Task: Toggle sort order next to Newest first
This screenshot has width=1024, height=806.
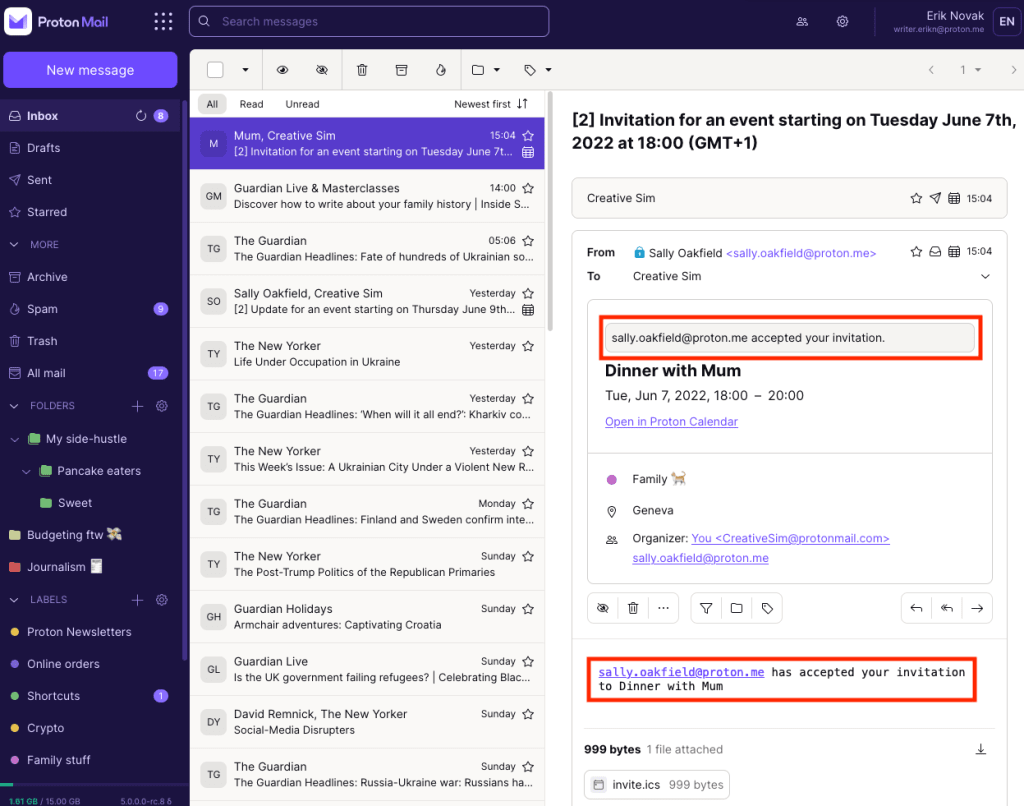Action: click(x=522, y=104)
